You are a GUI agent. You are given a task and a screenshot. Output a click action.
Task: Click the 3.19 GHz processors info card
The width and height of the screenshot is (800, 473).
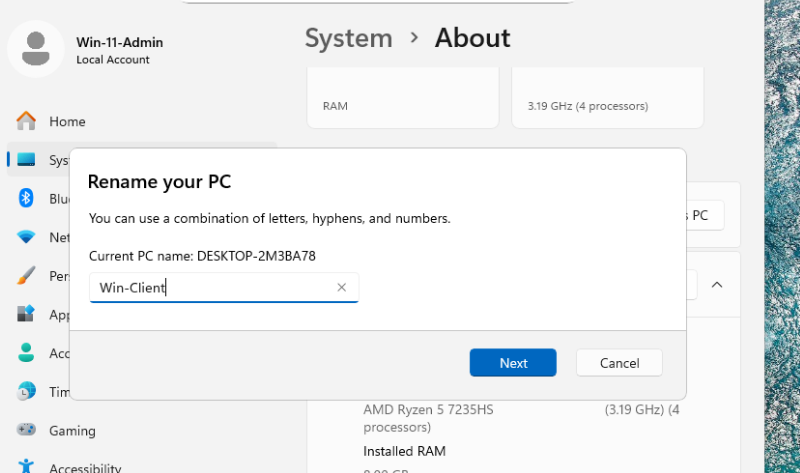click(x=607, y=98)
